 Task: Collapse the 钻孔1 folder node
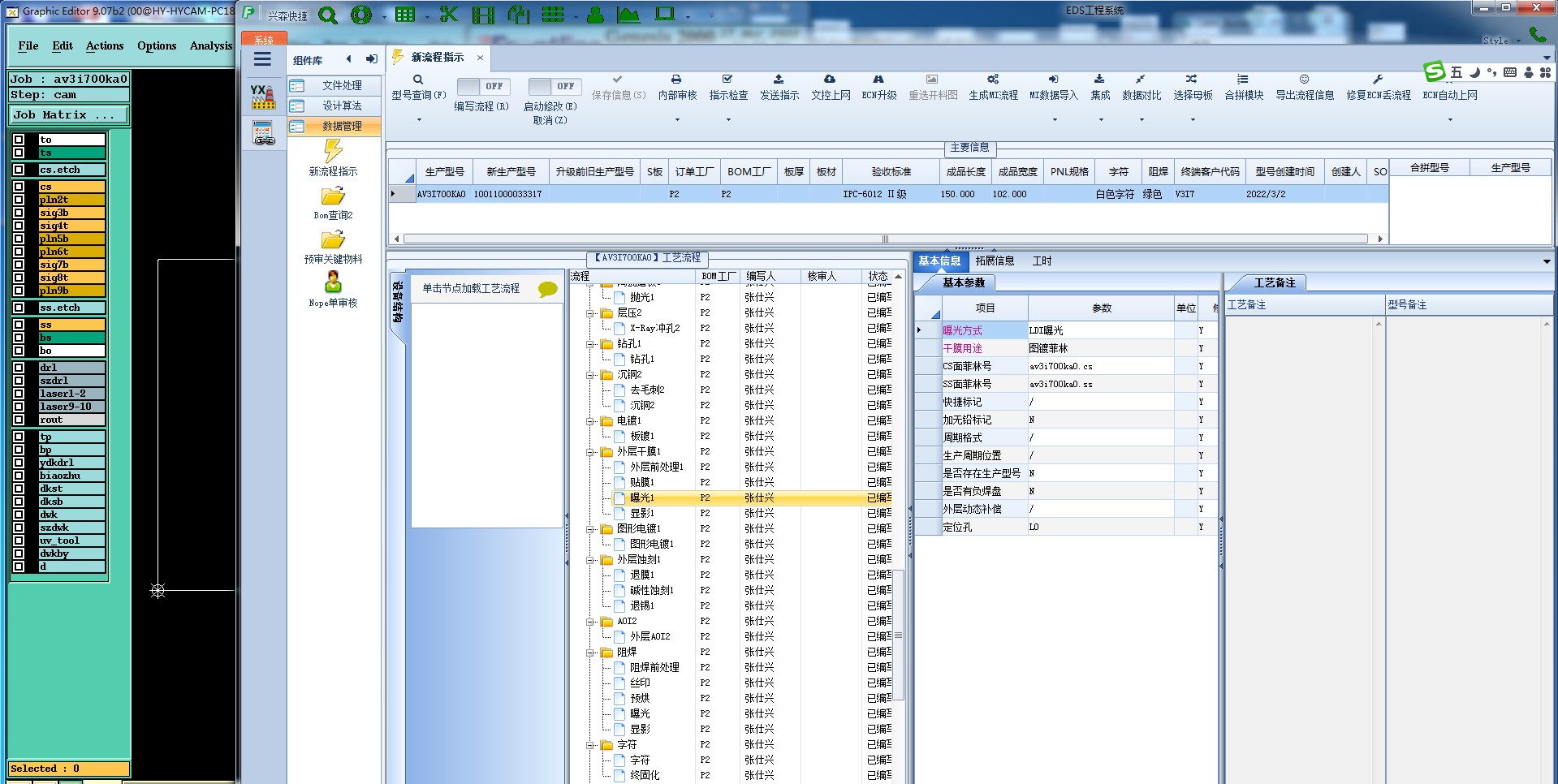point(590,343)
